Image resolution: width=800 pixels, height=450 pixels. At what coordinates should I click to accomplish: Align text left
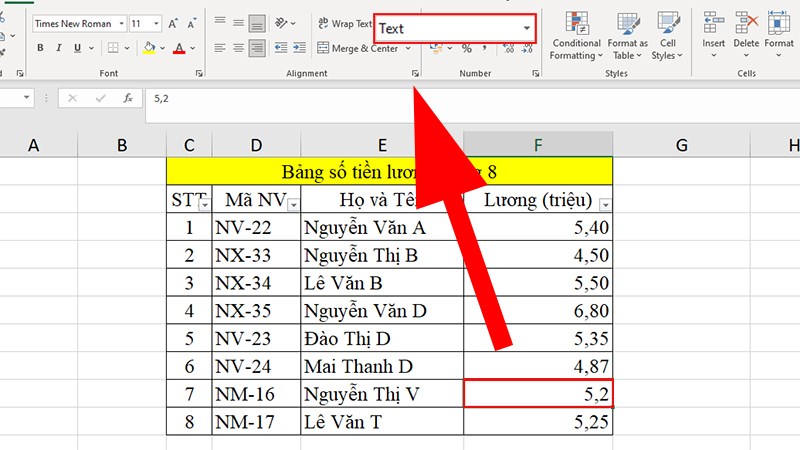tap(220, 48)
